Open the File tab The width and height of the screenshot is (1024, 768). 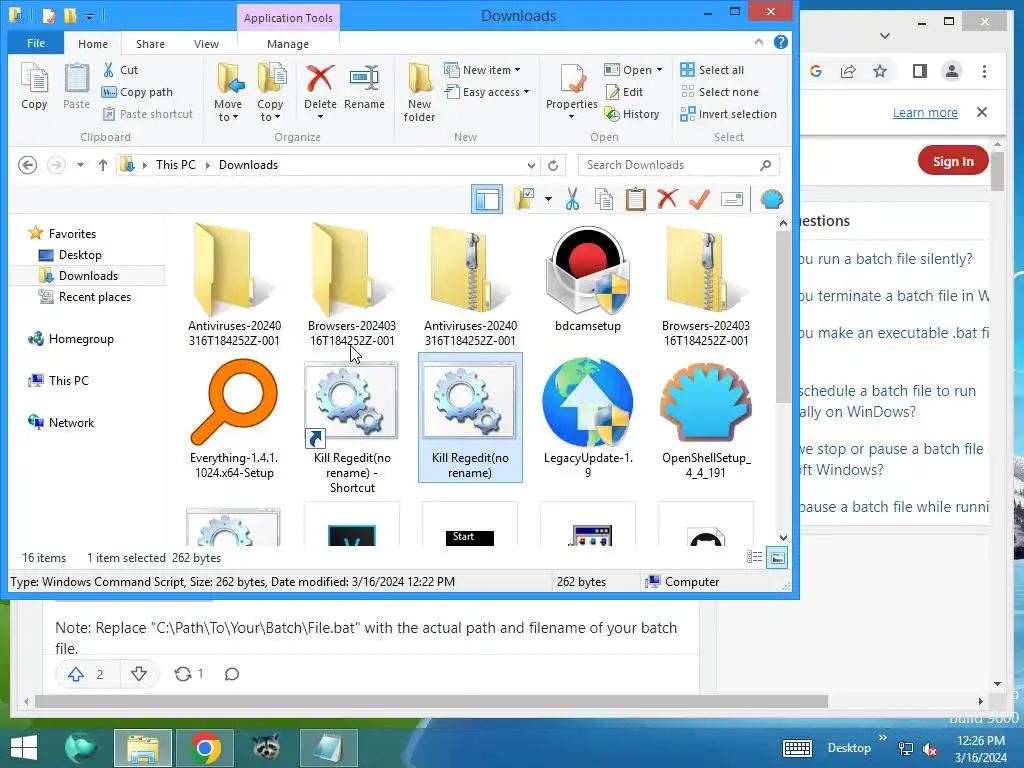pyautogui.click(x=36, y=43)
